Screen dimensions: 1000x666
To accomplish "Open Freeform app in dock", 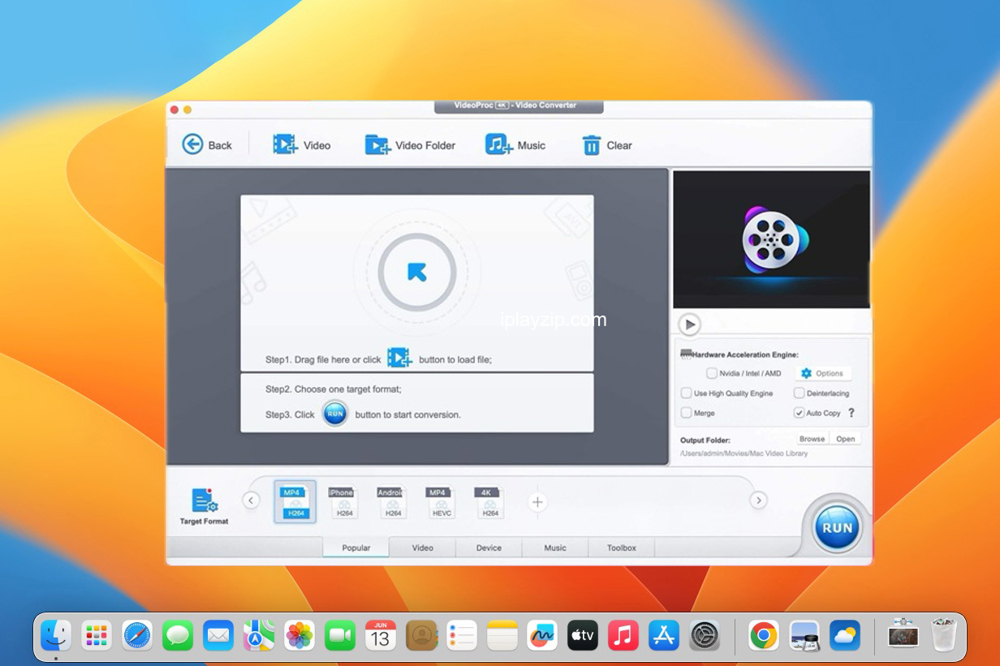I will (x=542, y=635).
